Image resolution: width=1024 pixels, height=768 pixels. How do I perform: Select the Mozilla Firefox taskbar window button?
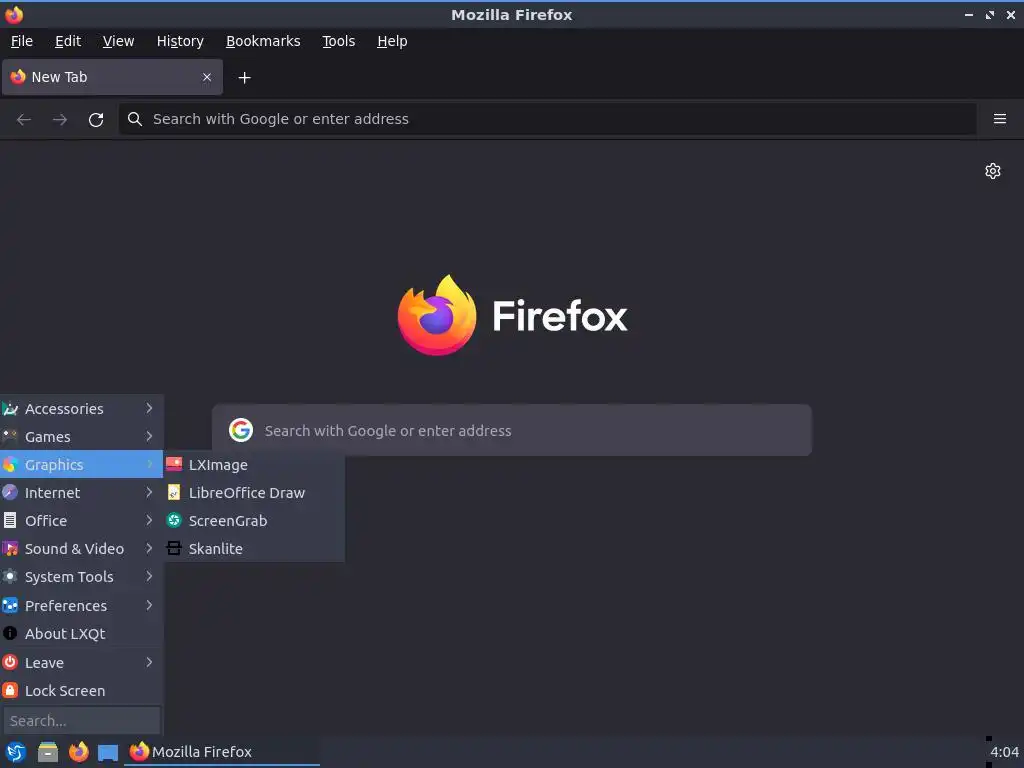(x=222, y=752)
